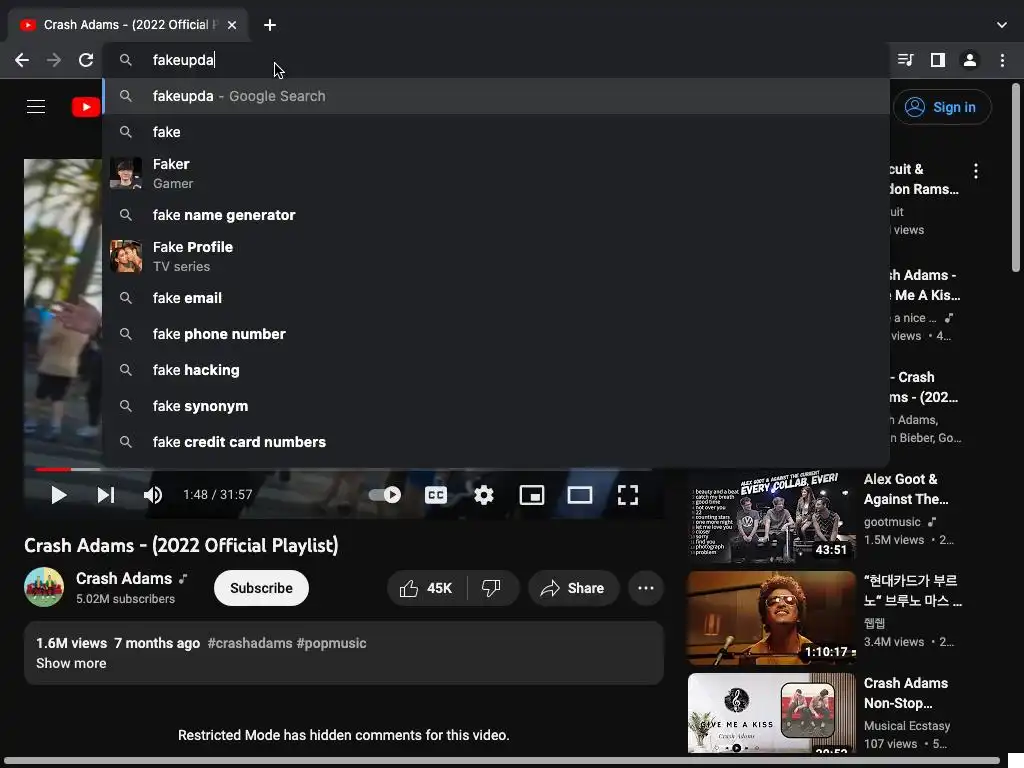1024x768 pixels.
Task: Enable miniplayer mode
Action: point(532,495)
